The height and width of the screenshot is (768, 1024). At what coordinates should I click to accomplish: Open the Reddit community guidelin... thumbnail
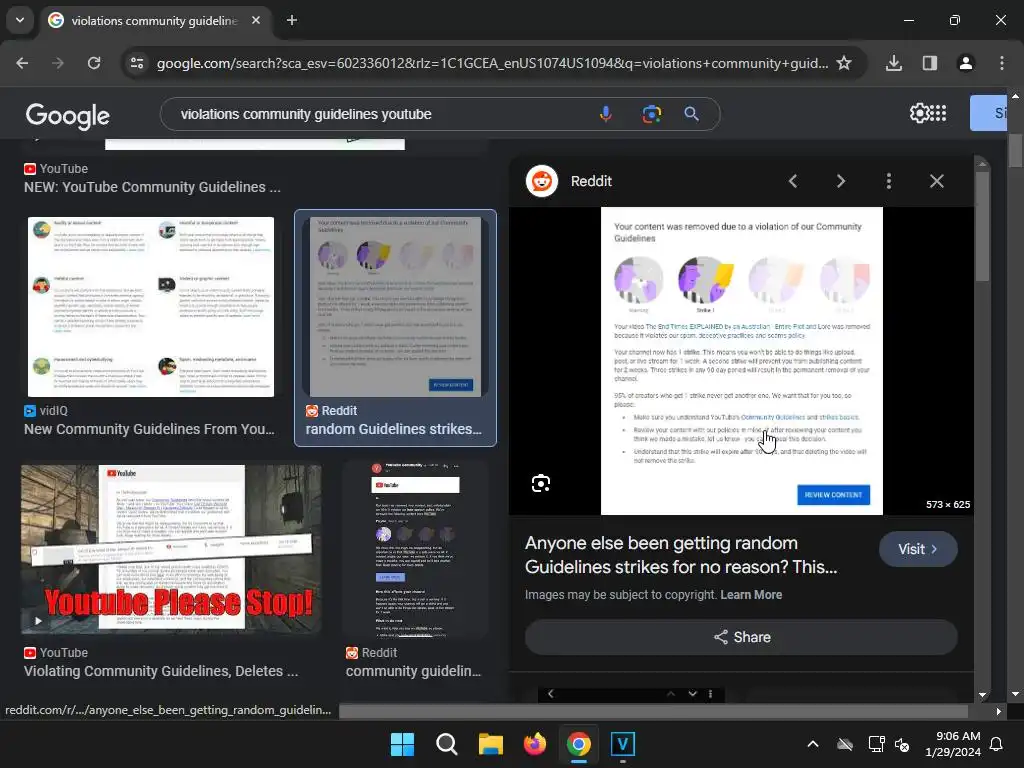415,549
